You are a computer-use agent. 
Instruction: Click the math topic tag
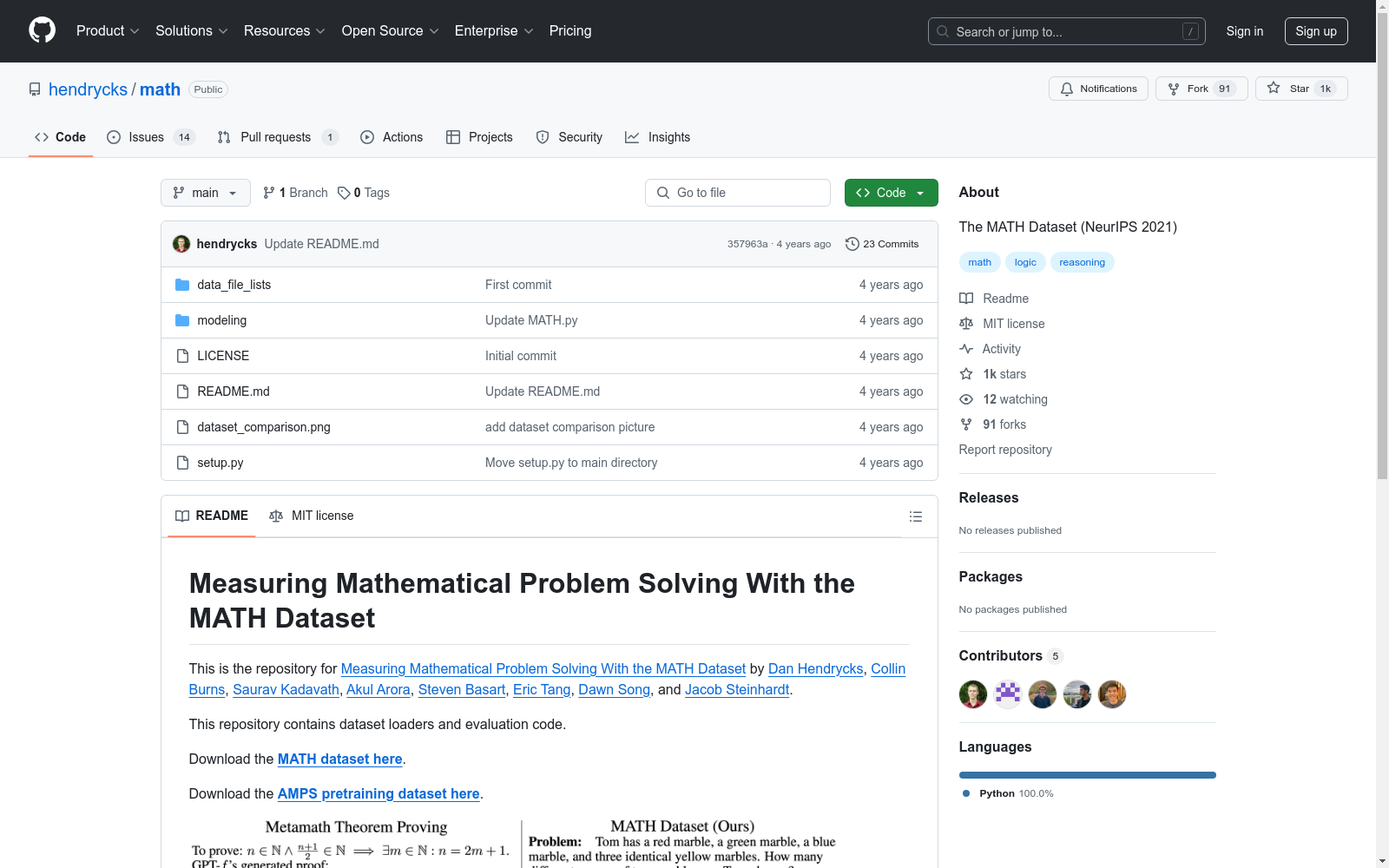[980, 262]
